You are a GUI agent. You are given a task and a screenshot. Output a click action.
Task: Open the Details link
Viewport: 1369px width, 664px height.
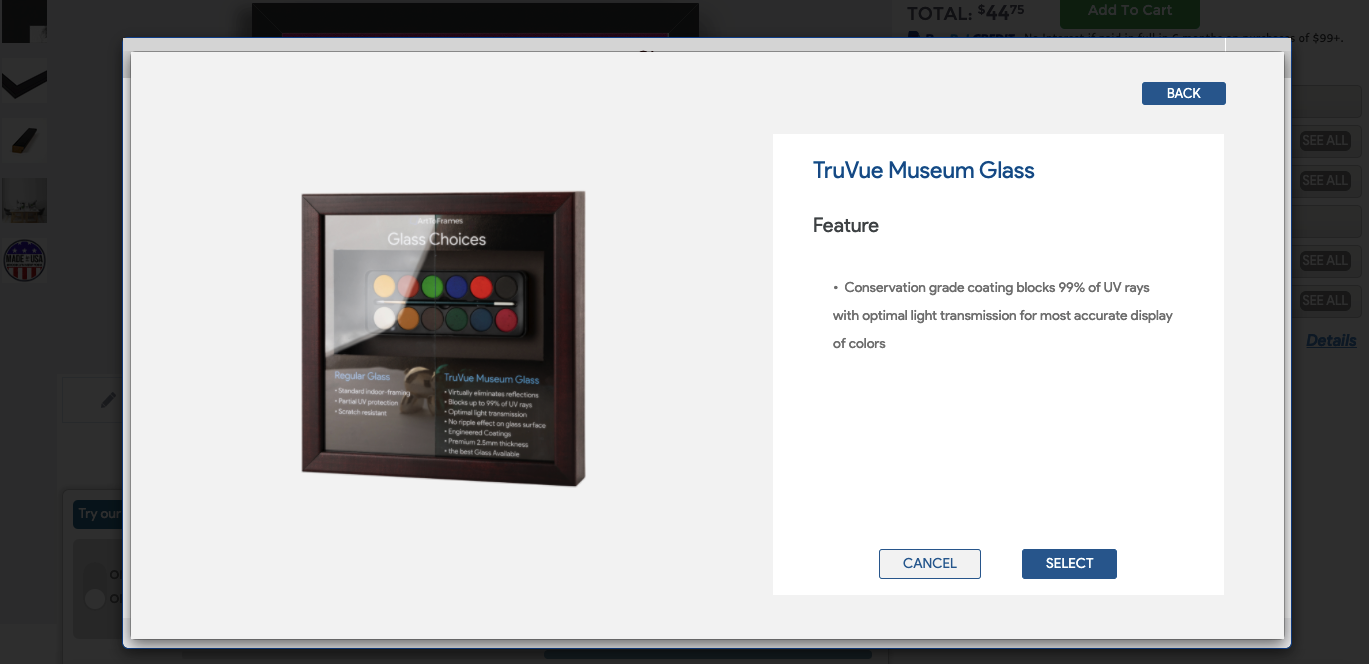[1331, 341]
